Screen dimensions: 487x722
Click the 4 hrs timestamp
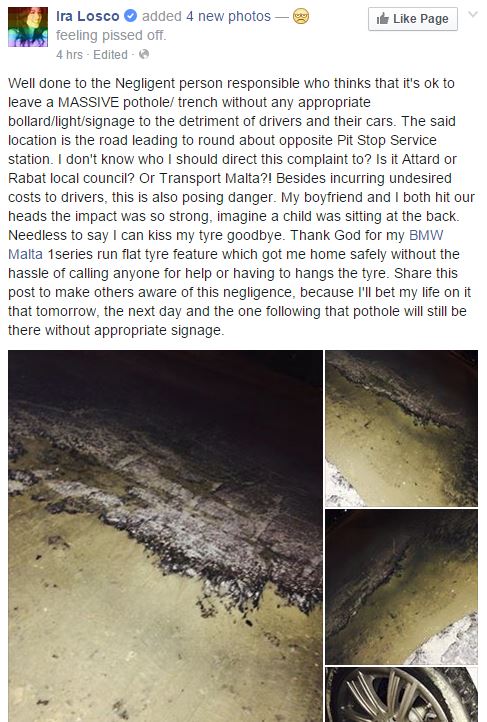coord(69,55)
